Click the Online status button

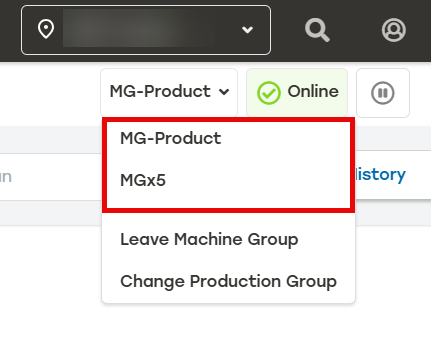click(x=297, y=92)
